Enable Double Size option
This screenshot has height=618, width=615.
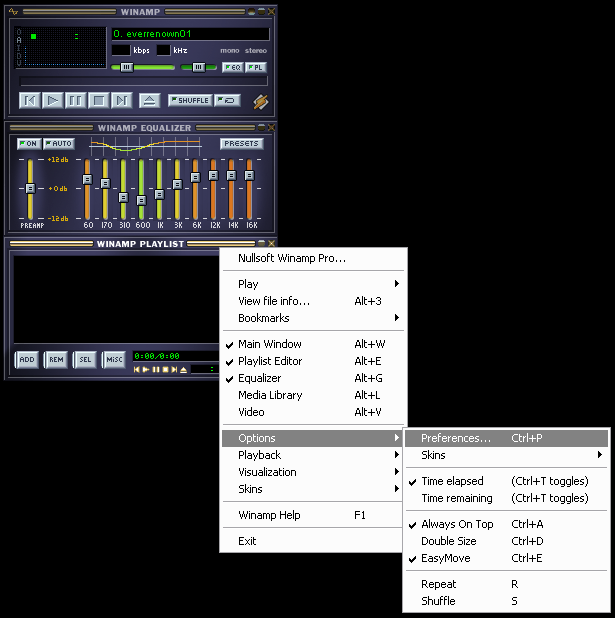point(507,541)
